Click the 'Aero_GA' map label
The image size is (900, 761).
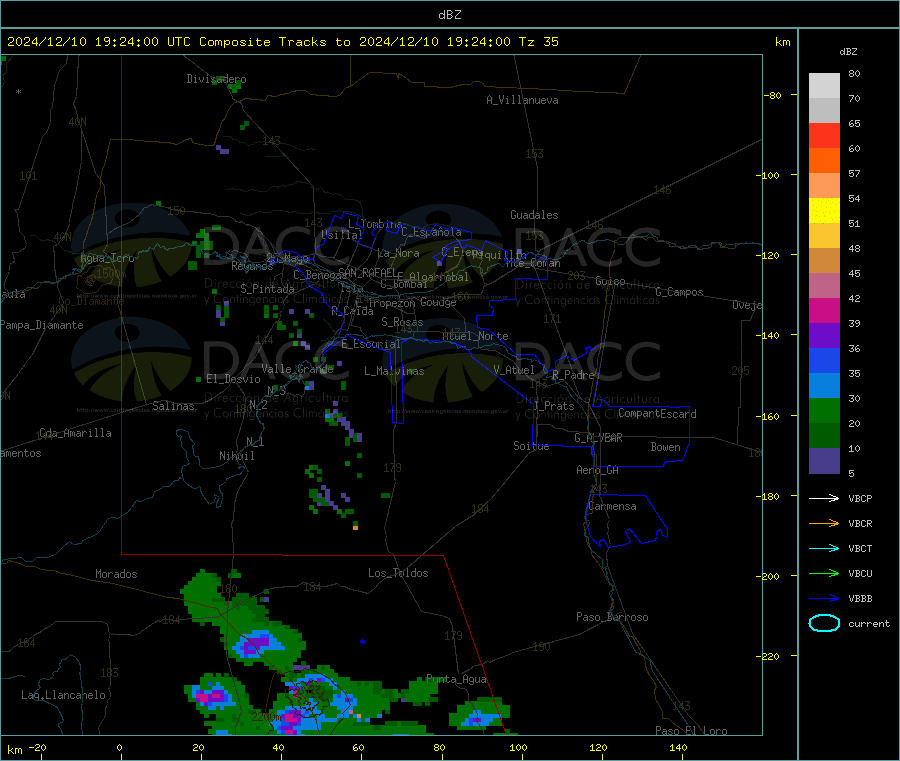pyautogui.click(x=598, y=470)
